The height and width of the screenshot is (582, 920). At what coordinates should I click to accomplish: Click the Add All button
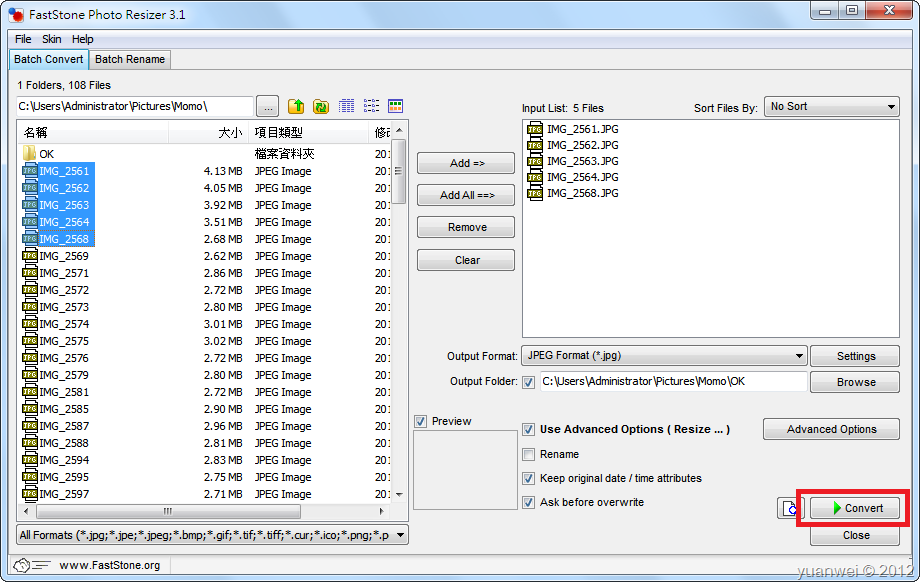[x=465, y=195]
